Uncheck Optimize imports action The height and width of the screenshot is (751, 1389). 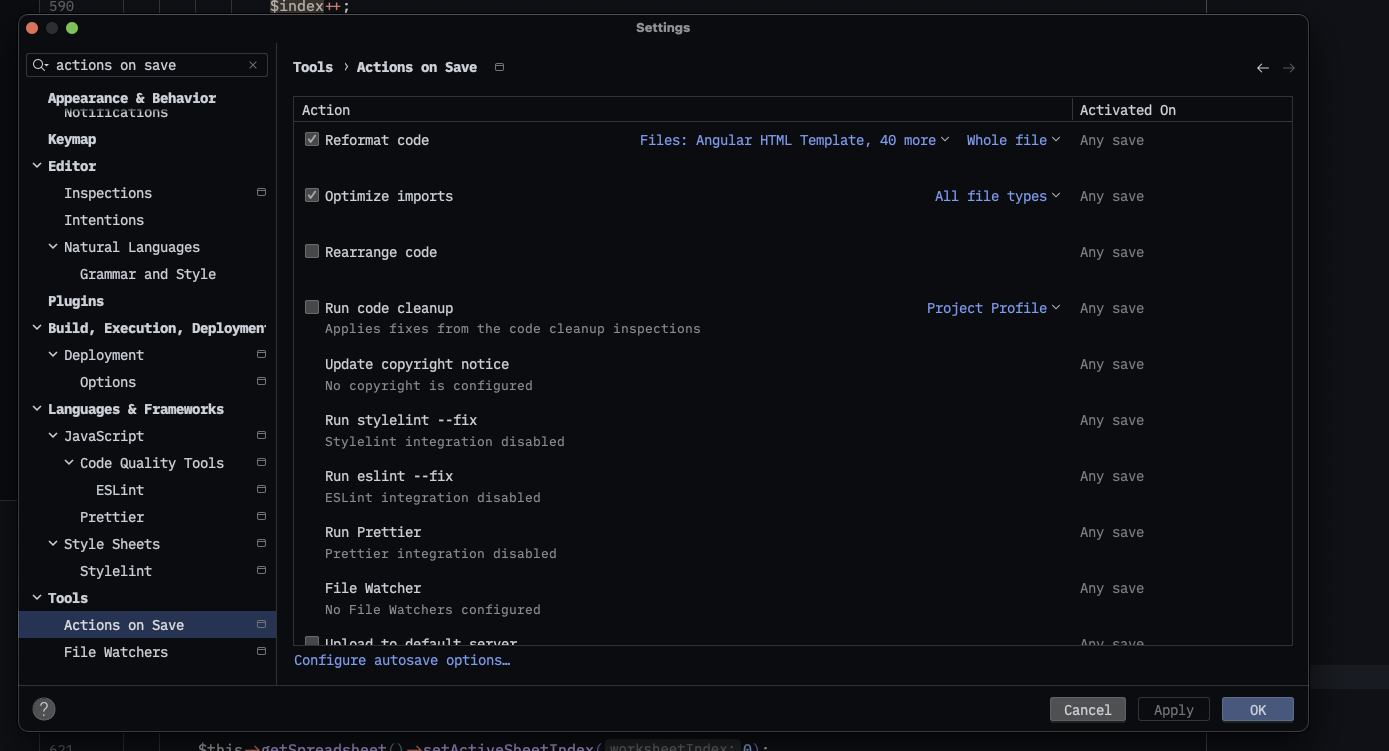(x=312, y=196)
